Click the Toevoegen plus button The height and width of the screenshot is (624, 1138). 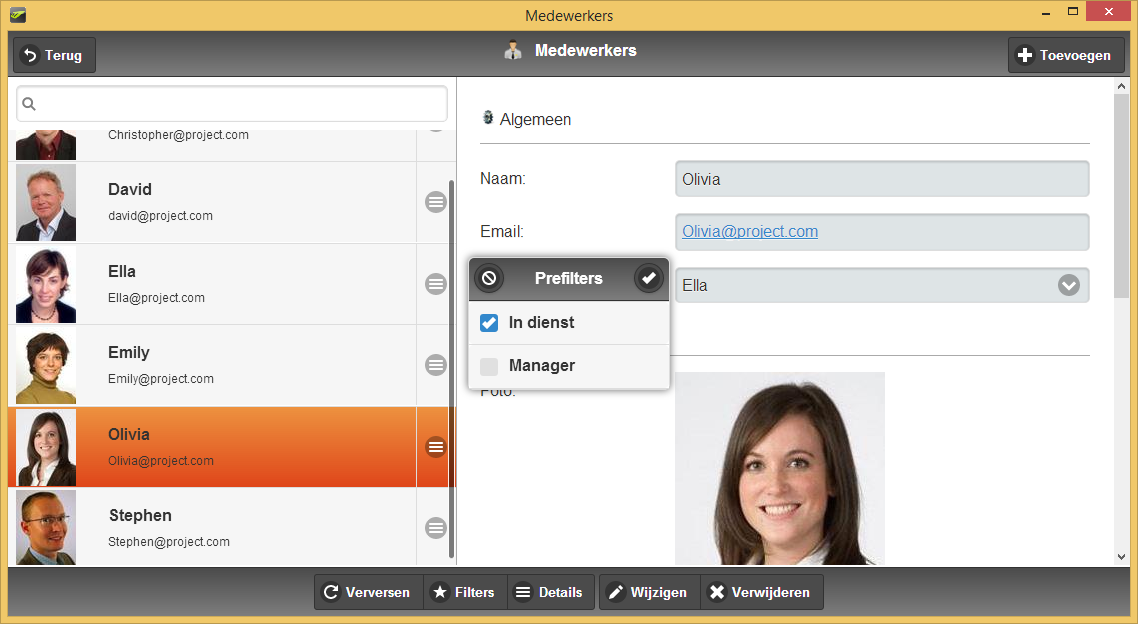click(x=1065, y=56)
